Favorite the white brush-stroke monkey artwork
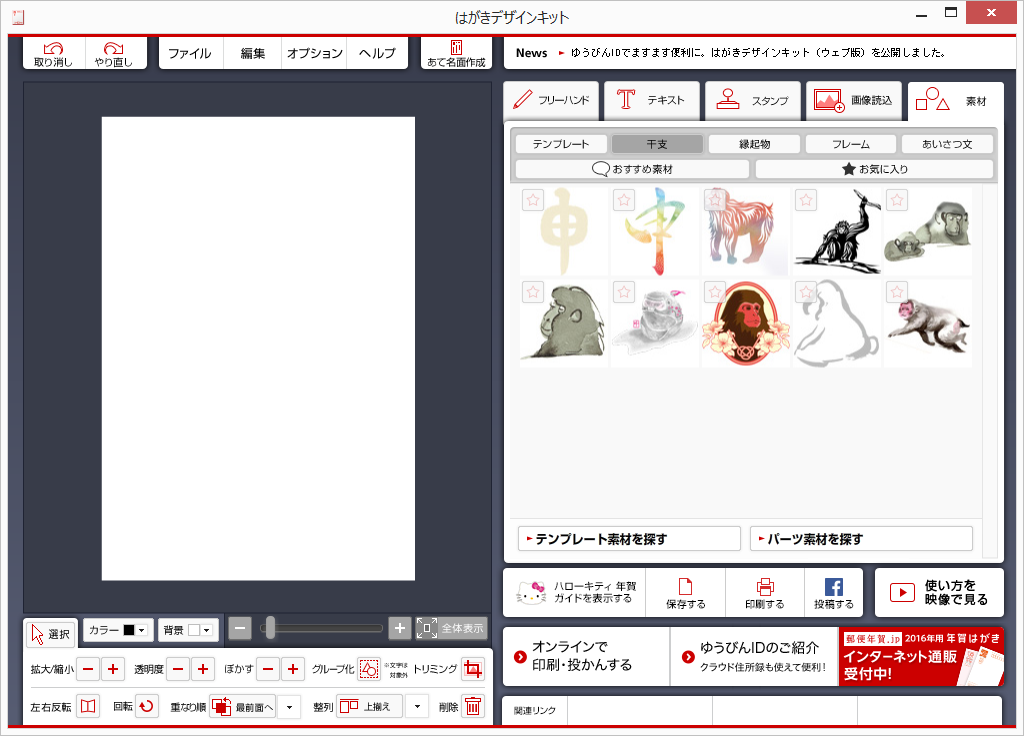This screenshot has height=736, width=1024. coord(805,293)
